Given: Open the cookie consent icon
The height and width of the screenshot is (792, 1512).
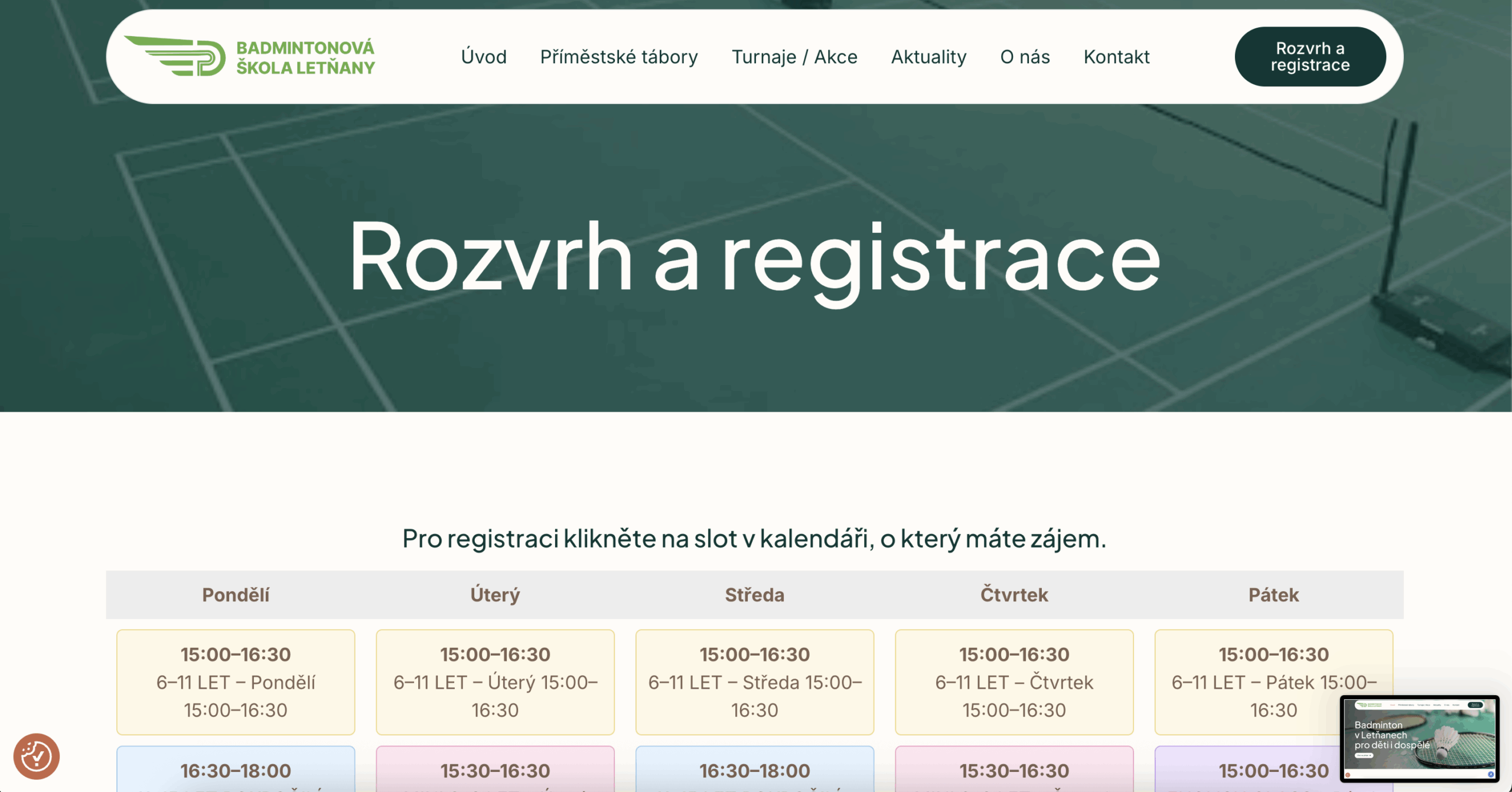Looking at the screenshot, I should [x=37, y=756].
